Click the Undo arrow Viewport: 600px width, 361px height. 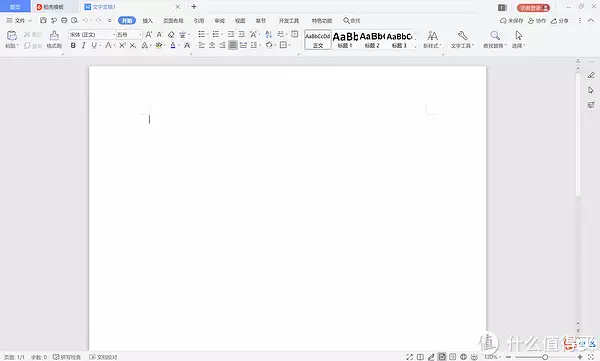(x=85, y=20)
